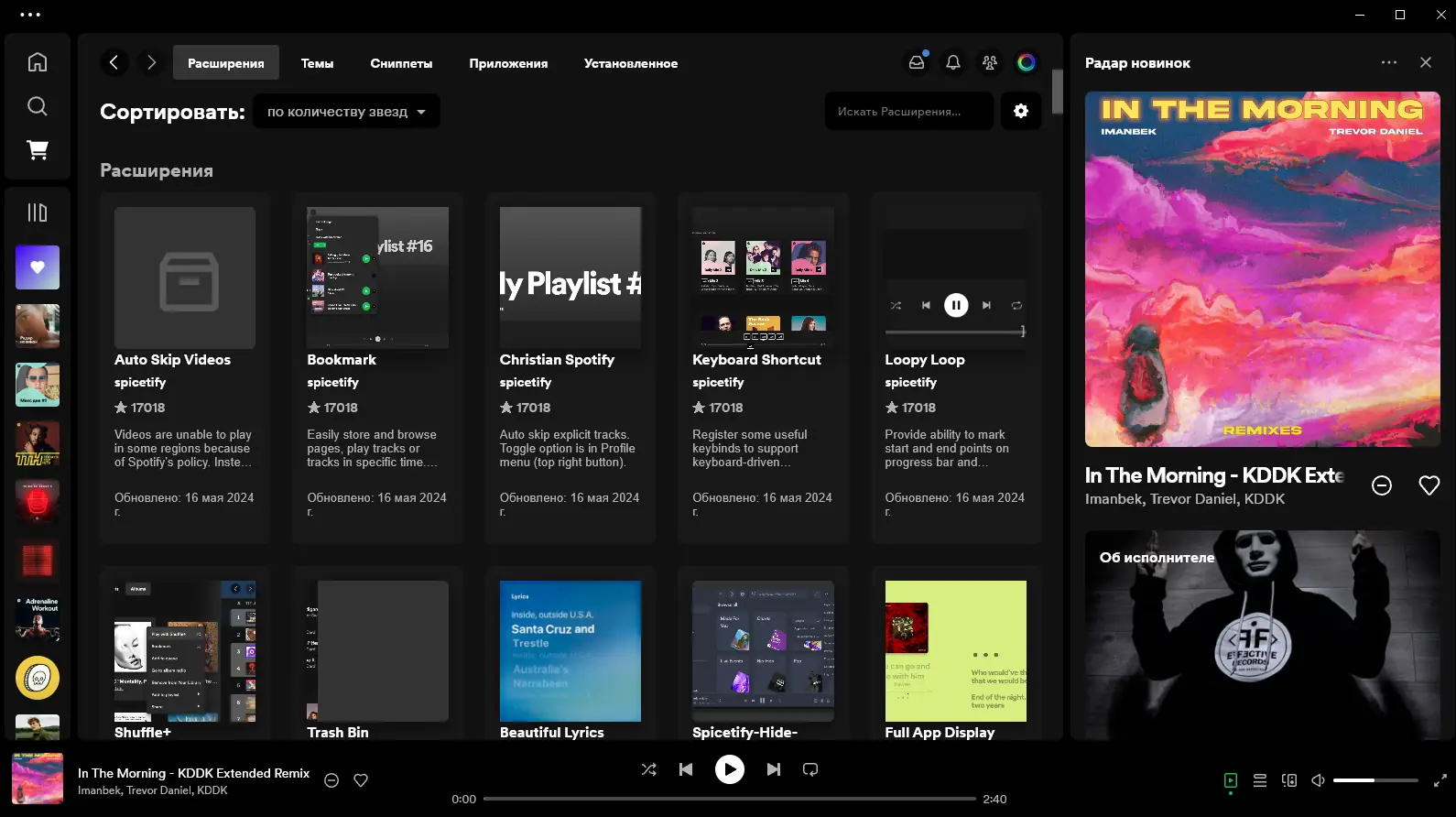Toggle shuffle in player bar
The width and height of the screenshot is (1456, 817).
[648, 769]
